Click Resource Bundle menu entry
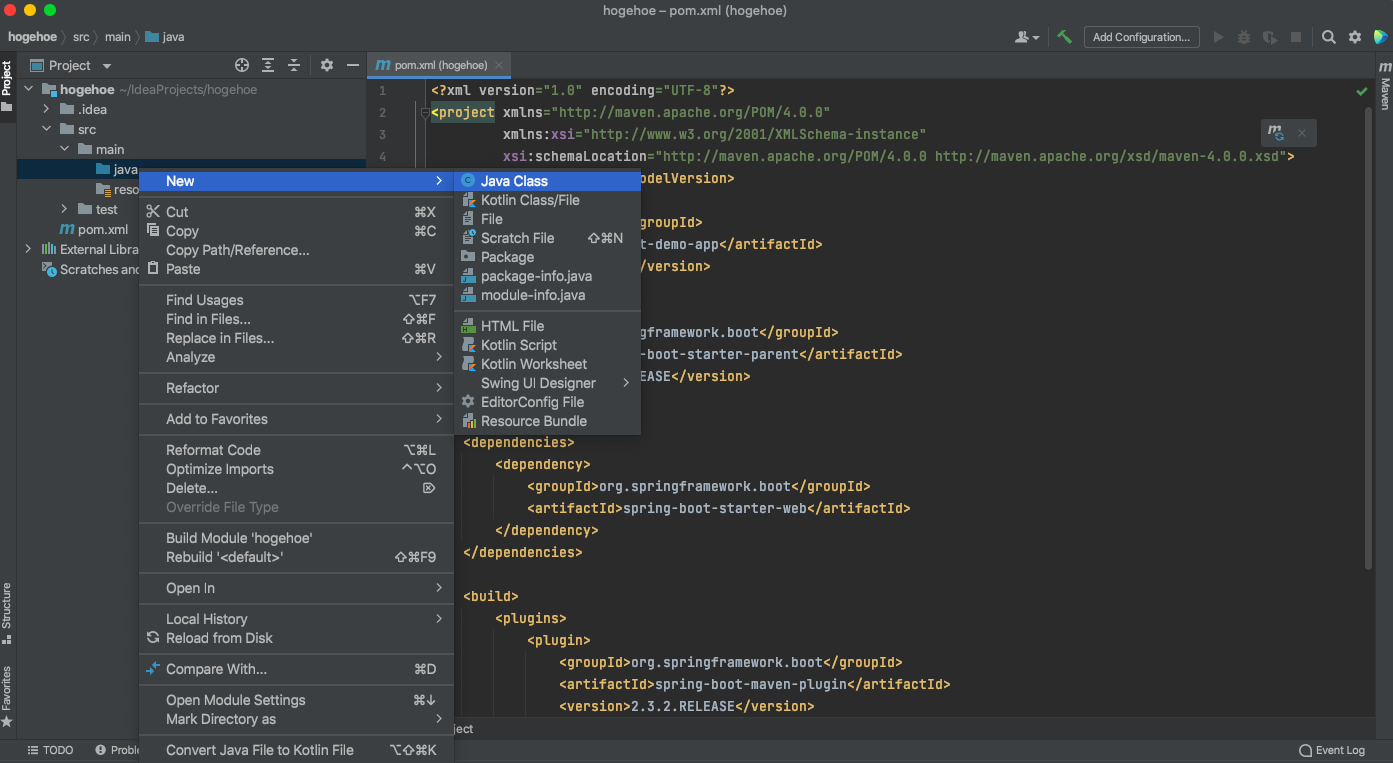Image resolution: width=1393 pixels, height=763 pixels. 547,421
